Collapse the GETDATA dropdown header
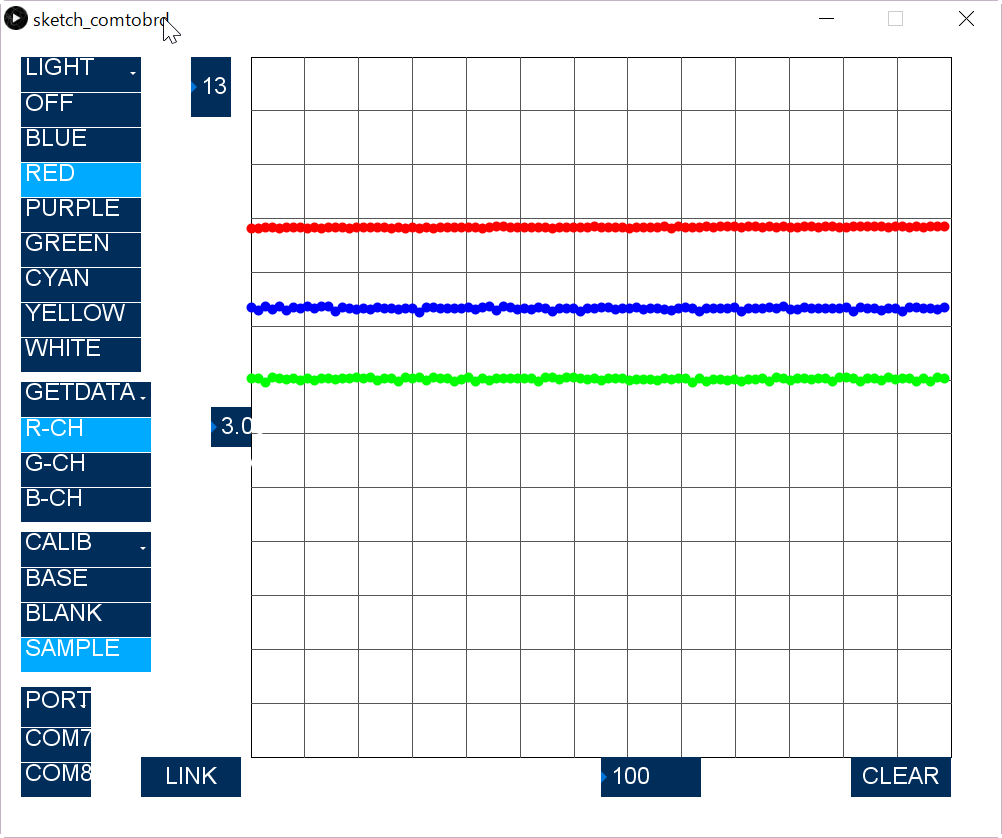The width and height of the screenshot is (1002, 838). pos(86,400)
